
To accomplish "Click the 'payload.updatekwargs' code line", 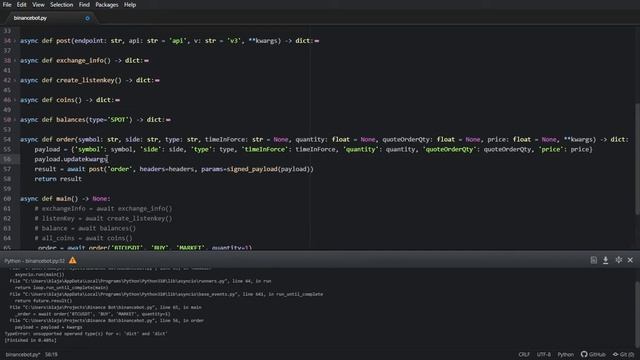I will coord(71,159).
